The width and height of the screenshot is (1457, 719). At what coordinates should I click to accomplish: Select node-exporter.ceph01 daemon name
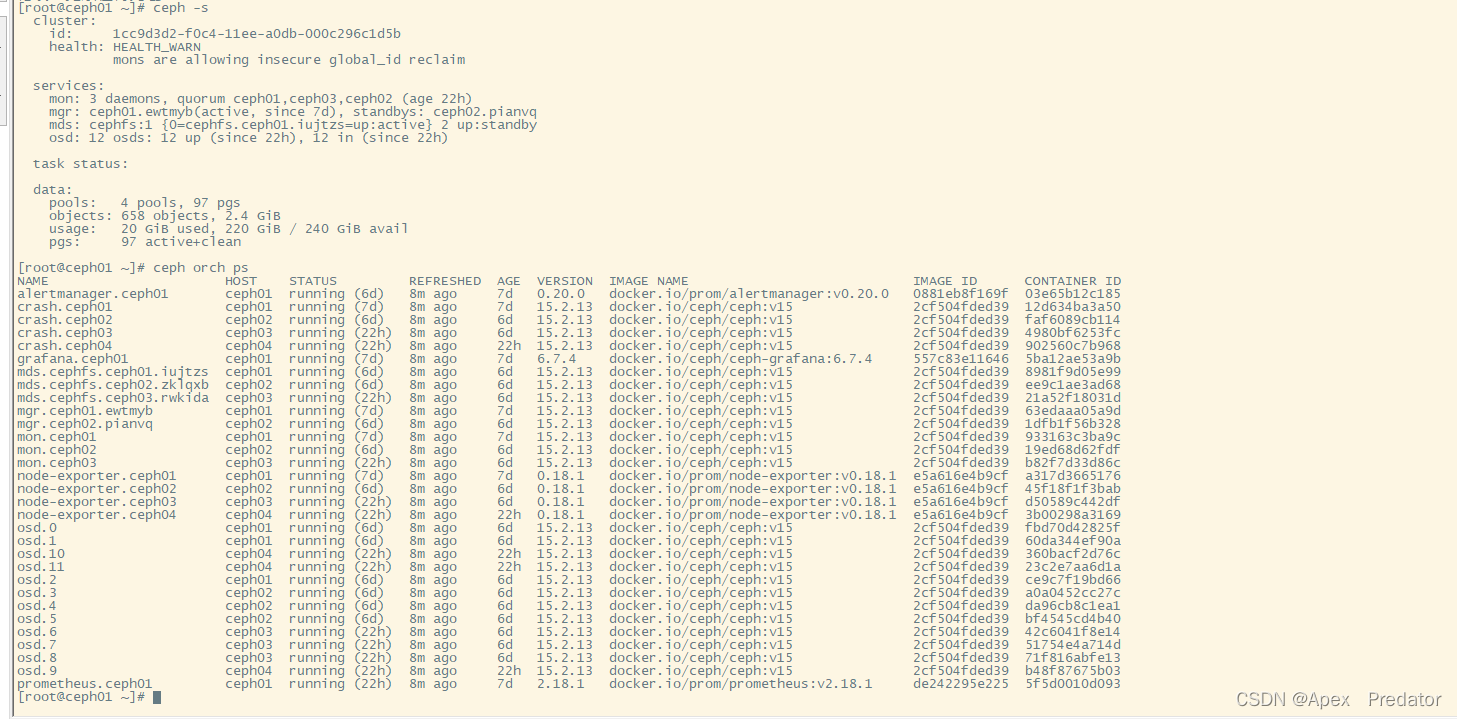point(97,476)
